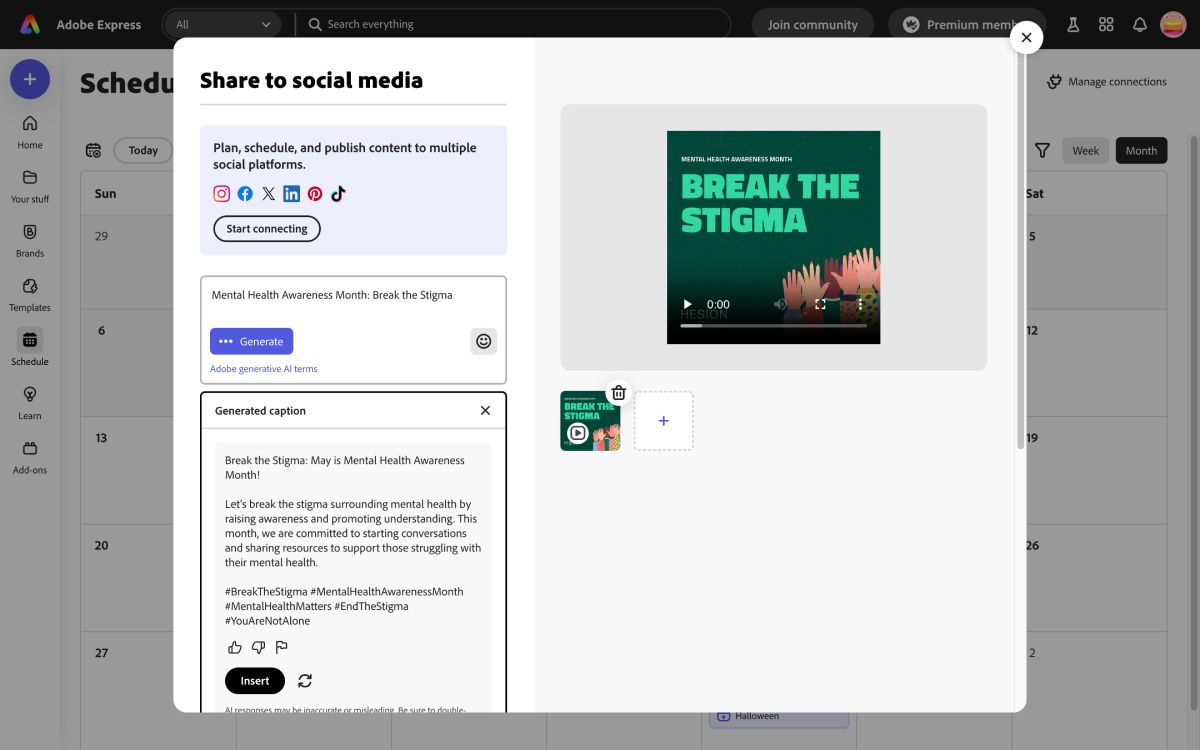Click the calendar date picker icon
Image resolution: width=1200 pixels, height=750 pixels.
(93, 150)
